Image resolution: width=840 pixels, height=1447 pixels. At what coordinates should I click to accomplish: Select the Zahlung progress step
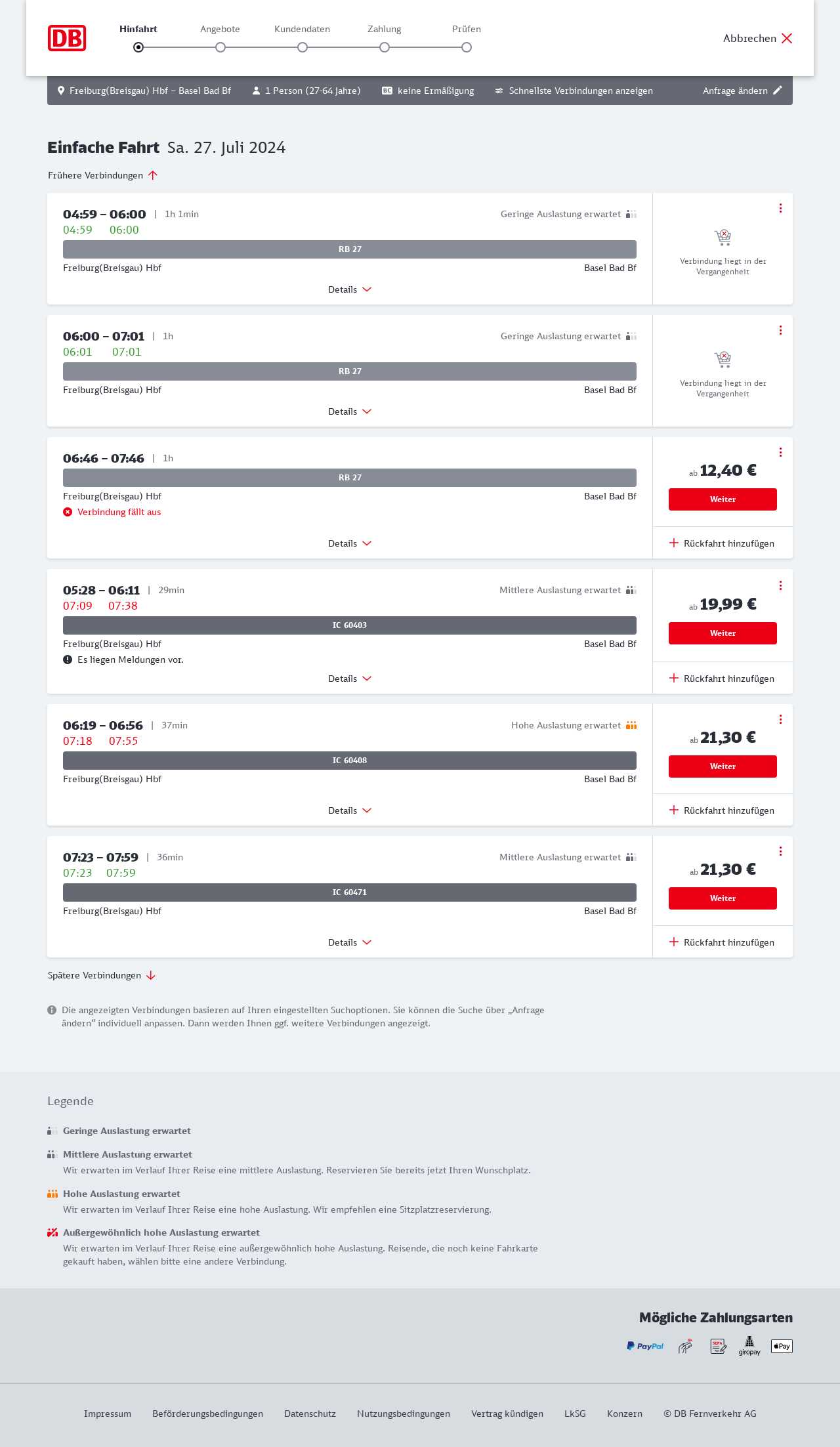tap(385, 47)
